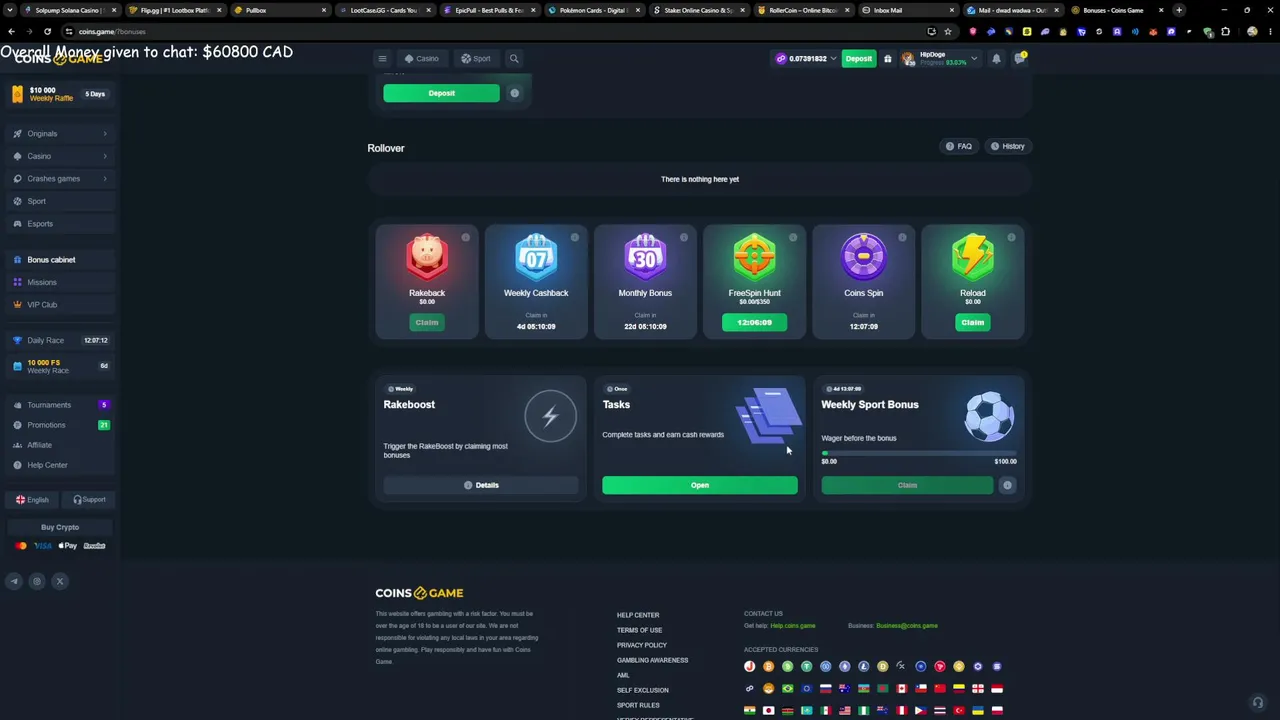Viewport: 1280px width, 720px height.
Task: Click the Rakeboost lightning circle icon
Action: point(550,416)
